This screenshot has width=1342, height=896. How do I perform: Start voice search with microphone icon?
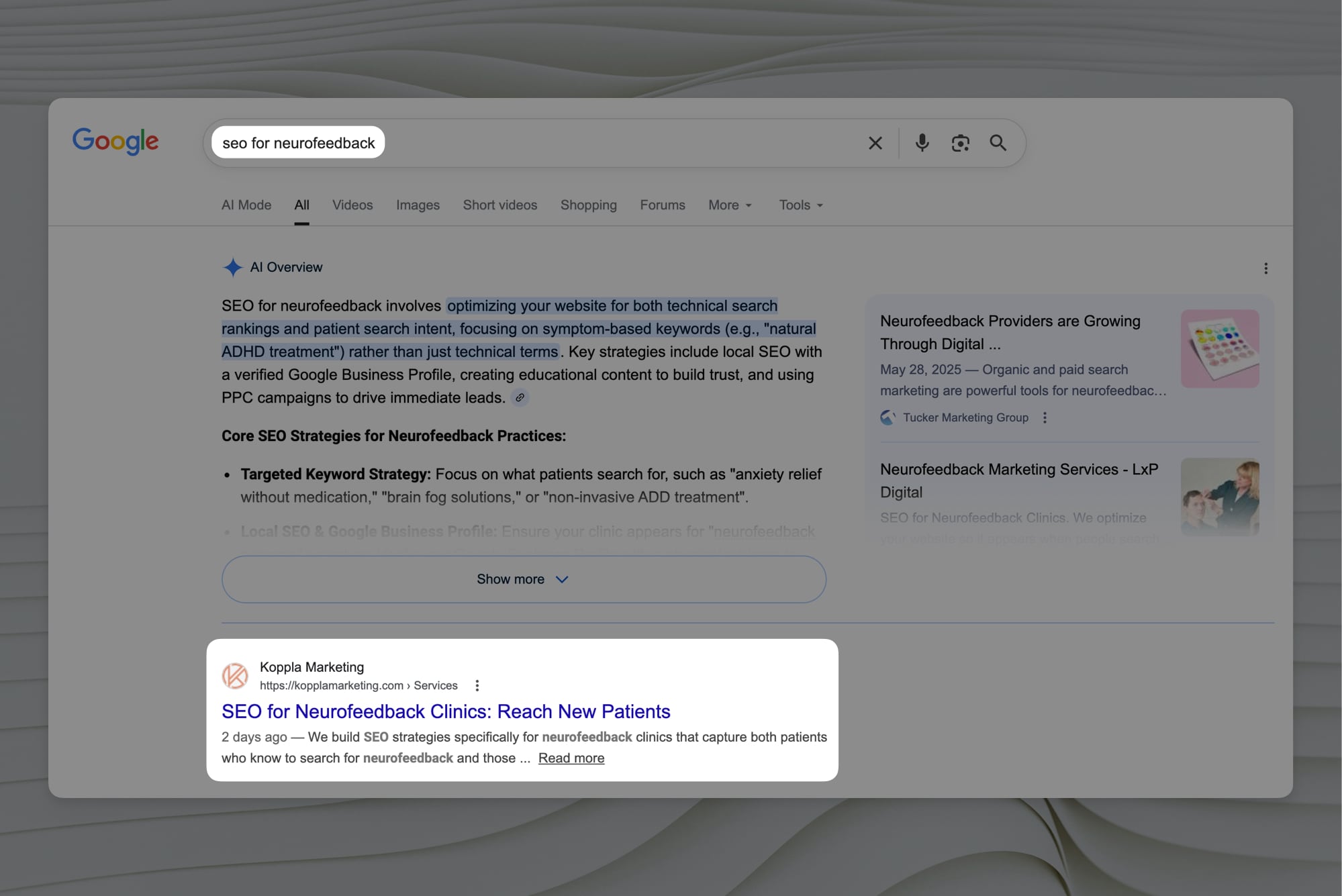click(922, 143)
